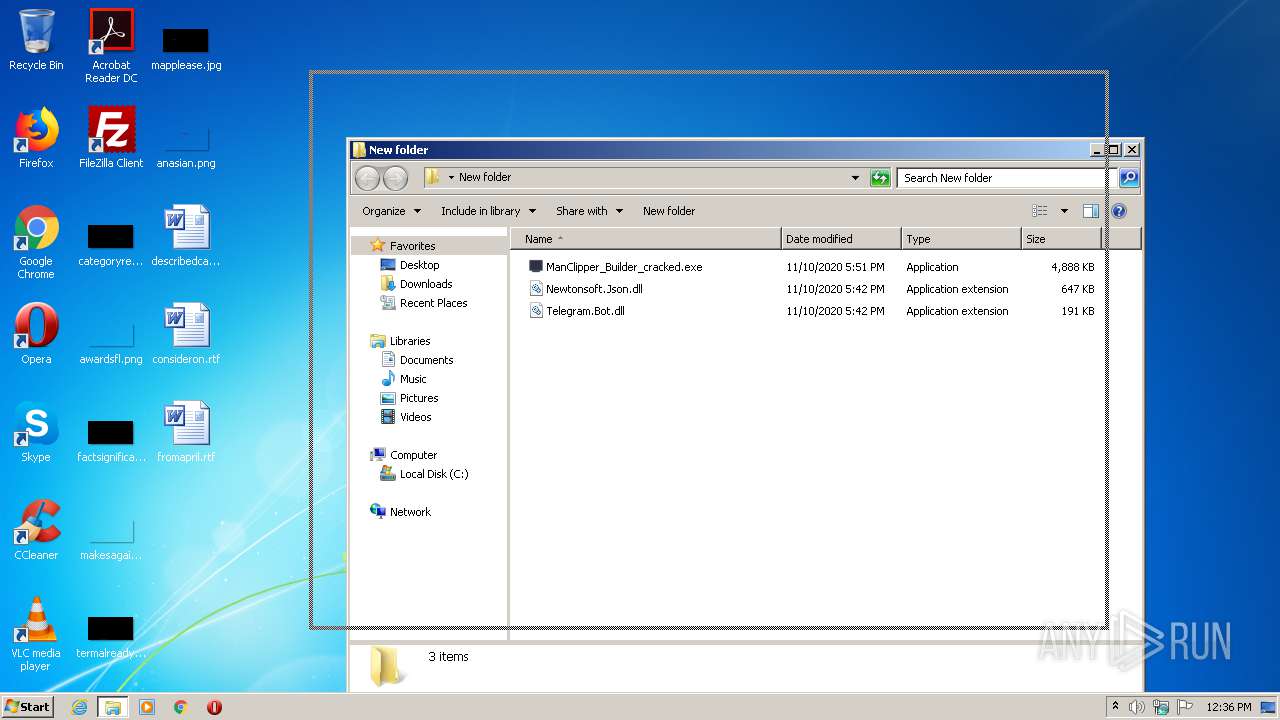Click the search magnifier icon
Screen dimensions: 1280x720
coord(1129,178)
